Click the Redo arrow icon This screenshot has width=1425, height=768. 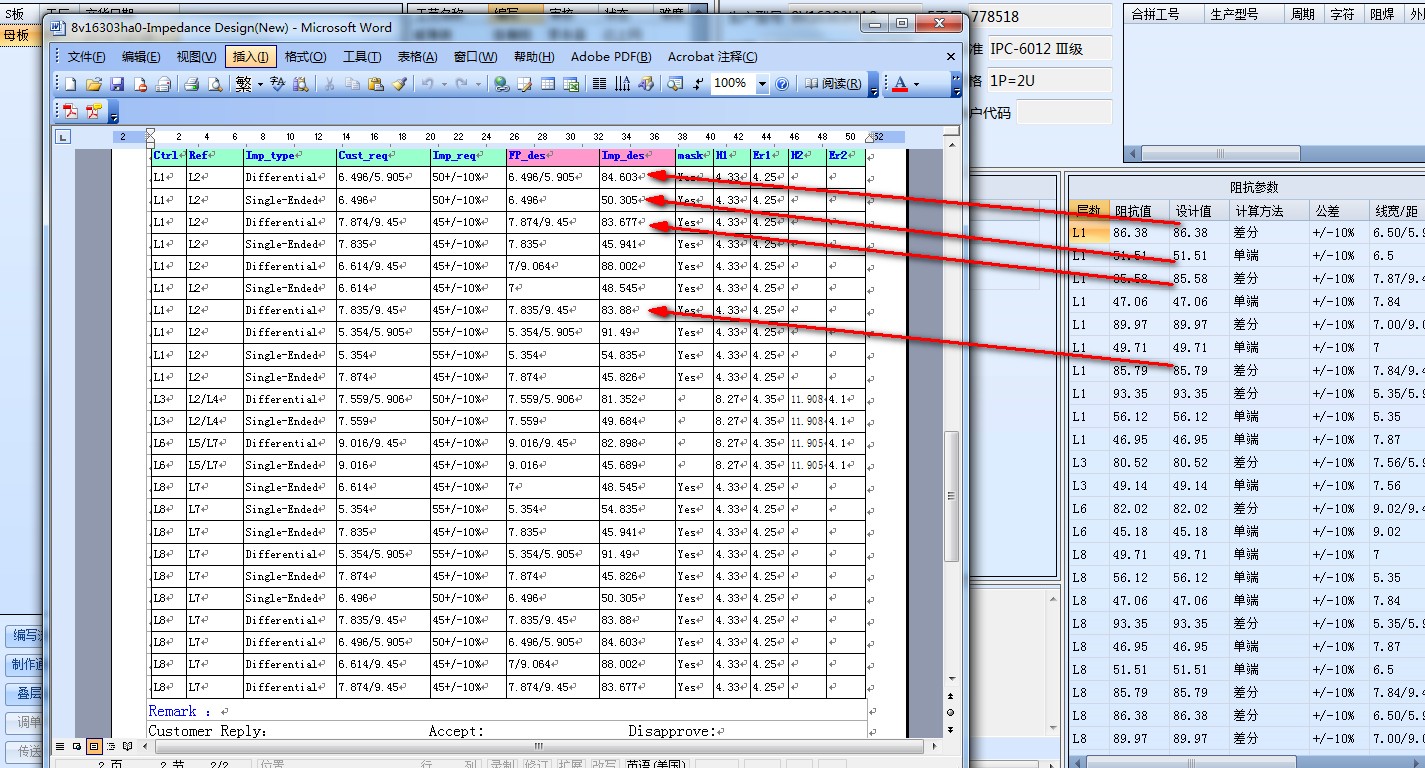coord(460,84)
